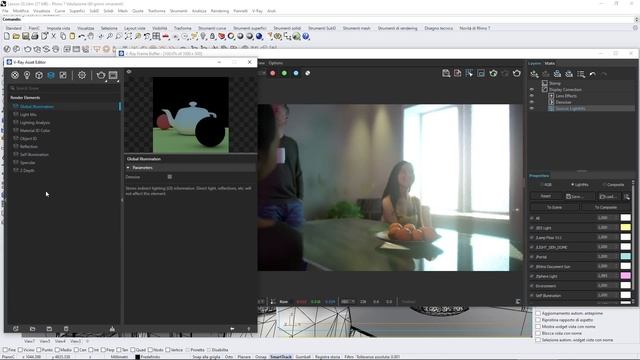Click Reset button in LightMix properties
The image size is (640, 360).
546,196
